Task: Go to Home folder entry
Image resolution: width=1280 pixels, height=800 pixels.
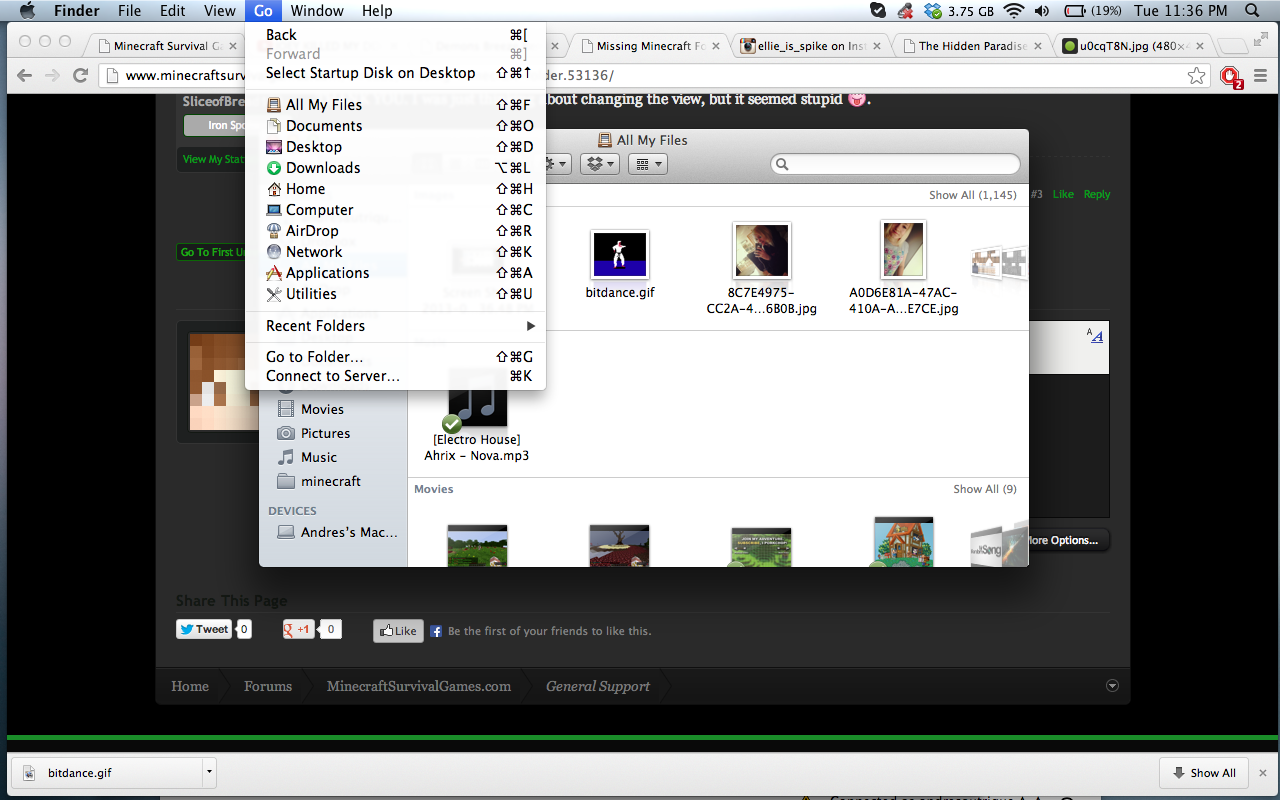Action: coord(395,189)
